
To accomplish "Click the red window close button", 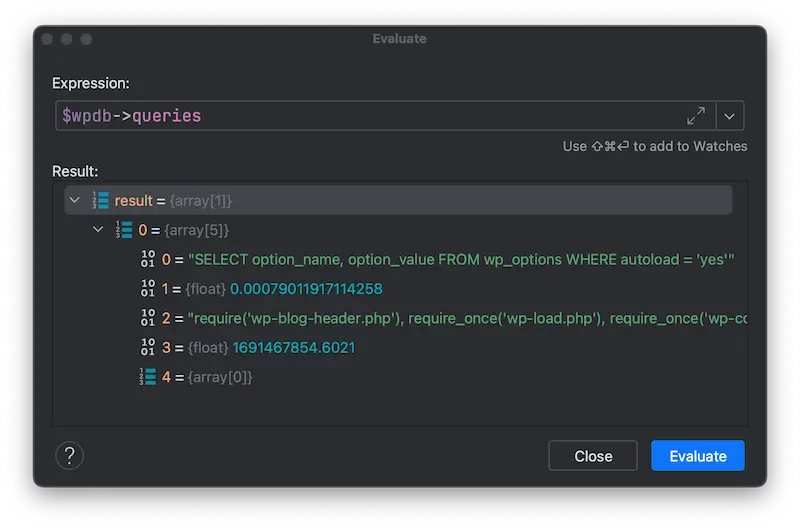I will pyautogui.click(x=47, y=39).
